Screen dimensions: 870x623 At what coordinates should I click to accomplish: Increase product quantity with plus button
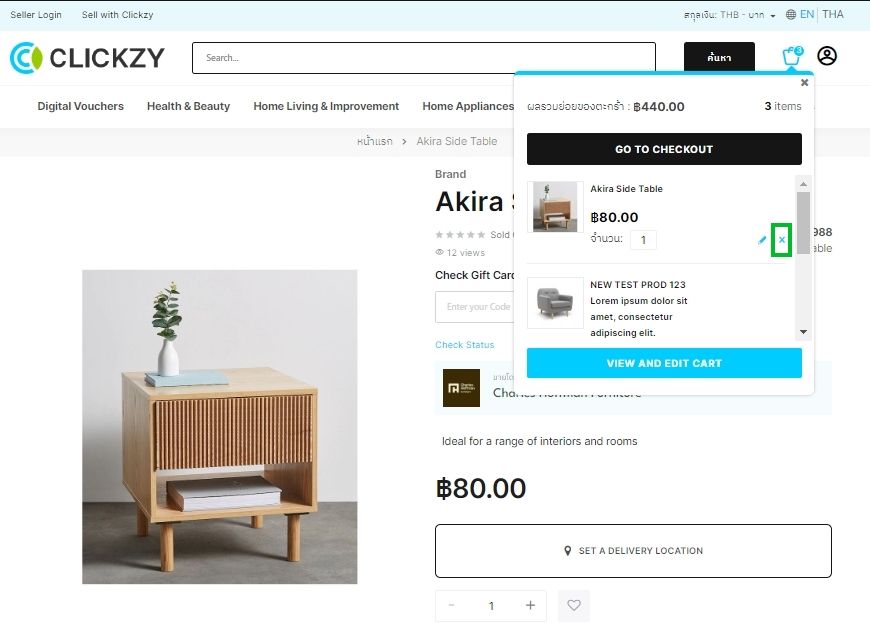click(x=530, y=605)
